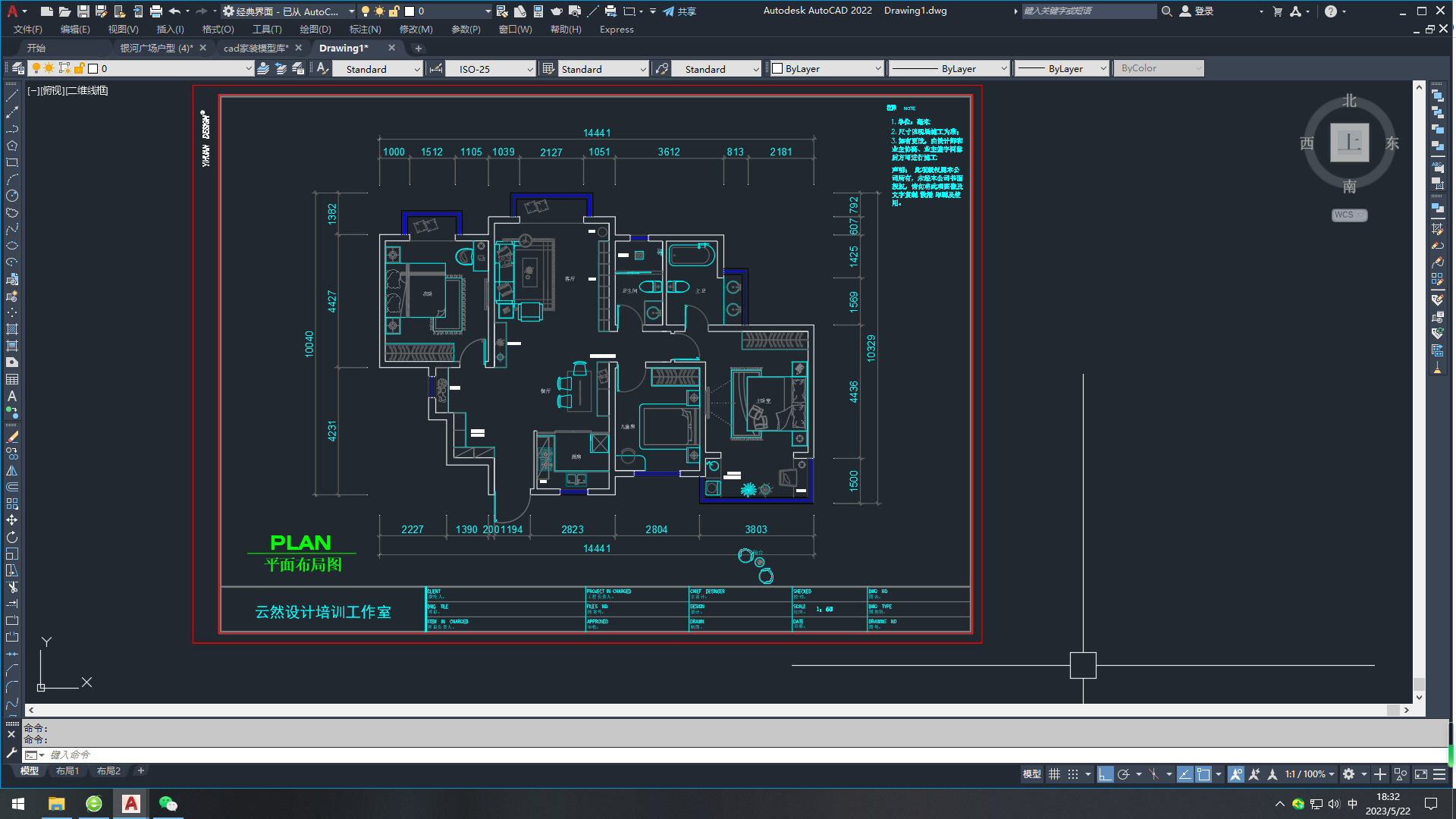Screen dimensions: 1456x819
Task: Select the Move tool in left toolbar
Action: tap(12, 520)
